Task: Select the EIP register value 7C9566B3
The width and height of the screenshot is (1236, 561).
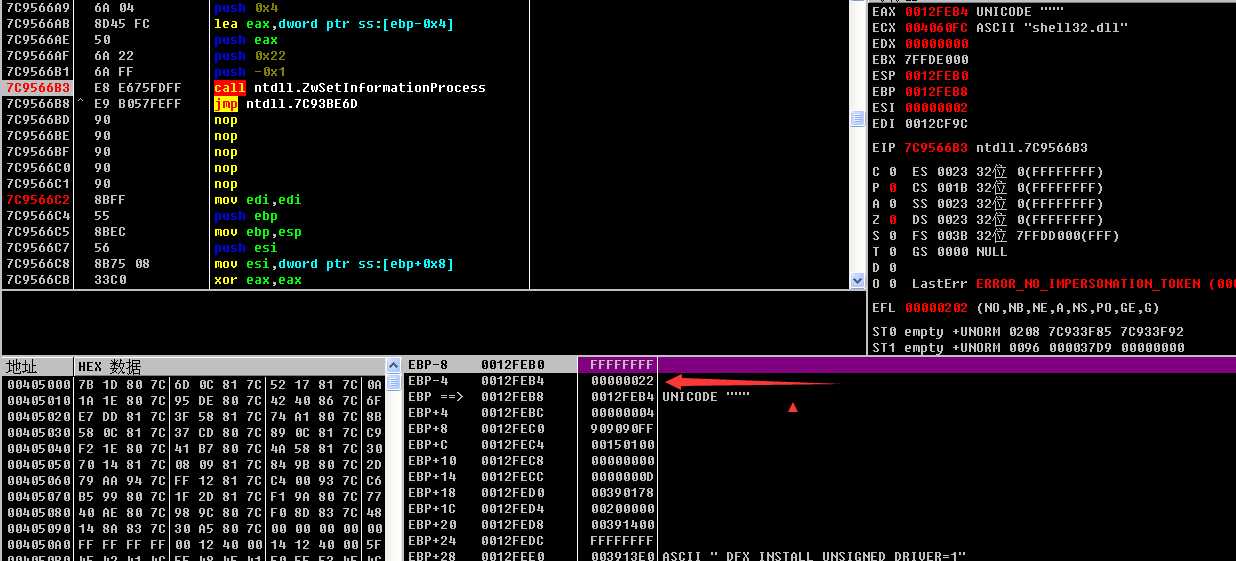Action: point(936,148)
